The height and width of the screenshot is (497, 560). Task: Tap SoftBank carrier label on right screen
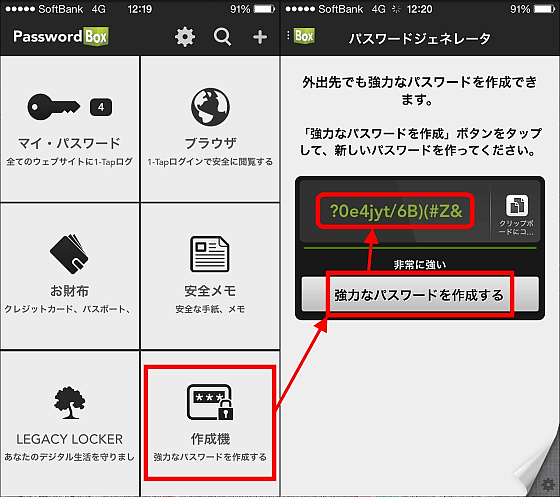point(340,9)
